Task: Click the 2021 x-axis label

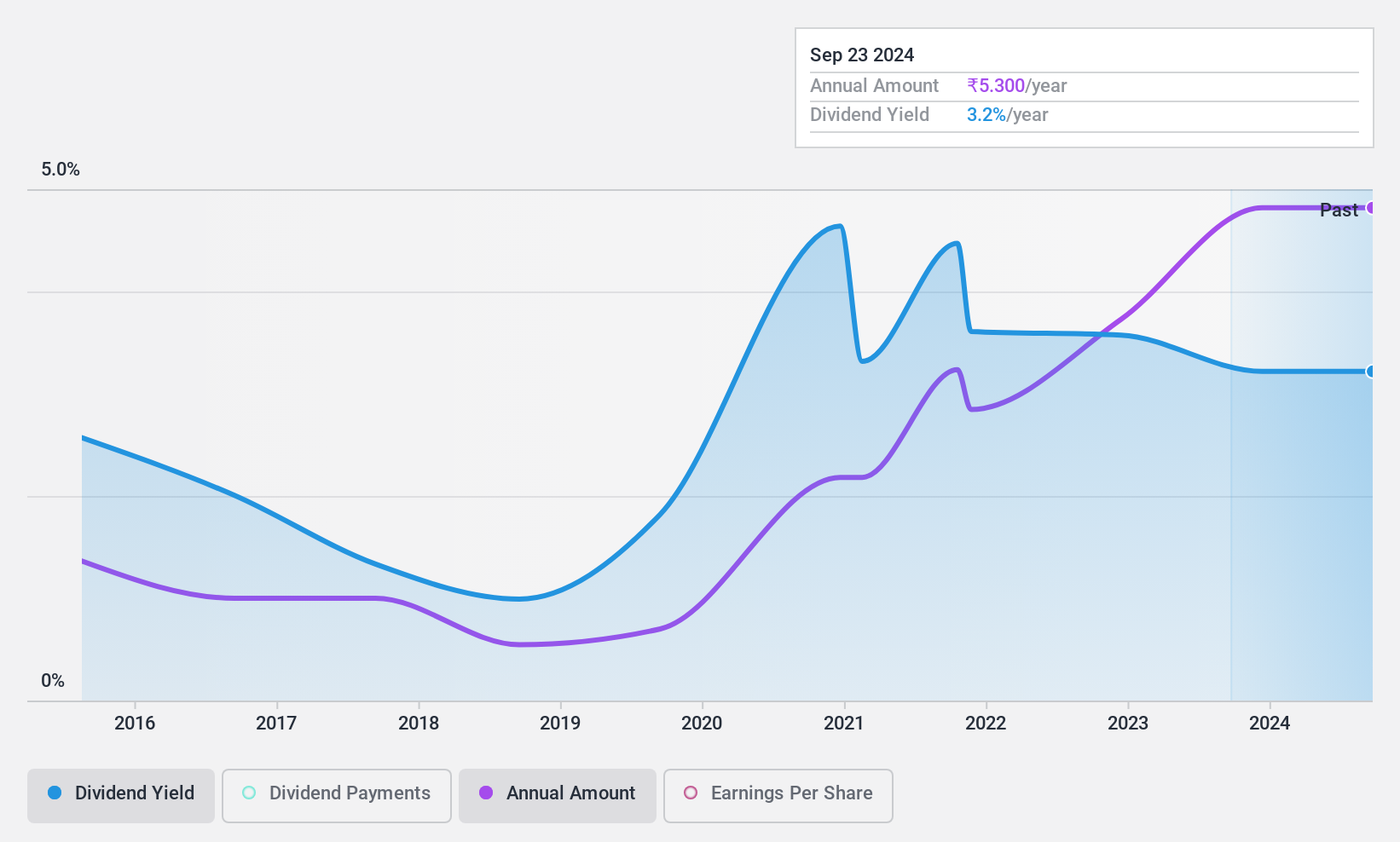Action: [x=844, y=723]
